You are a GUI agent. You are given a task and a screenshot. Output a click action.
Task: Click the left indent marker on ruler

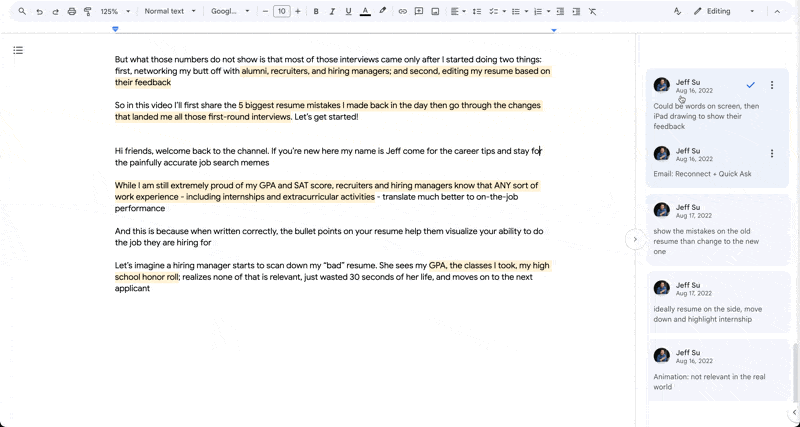coord(115,29)
